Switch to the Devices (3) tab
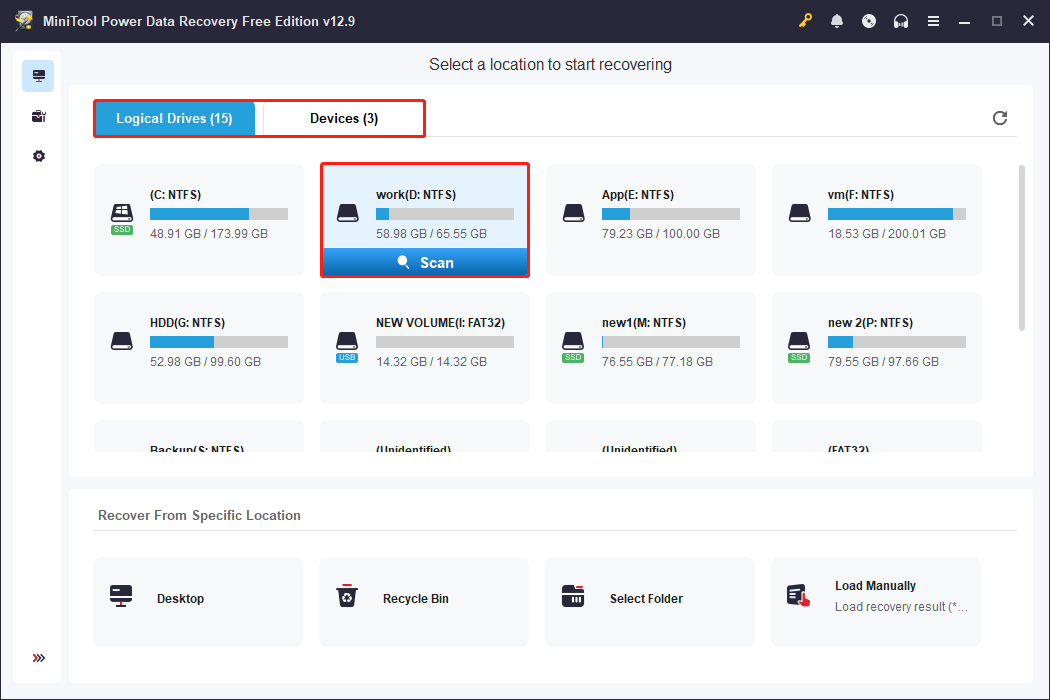Viewport: 1050px width, 700px height. [x=344, y=119]
